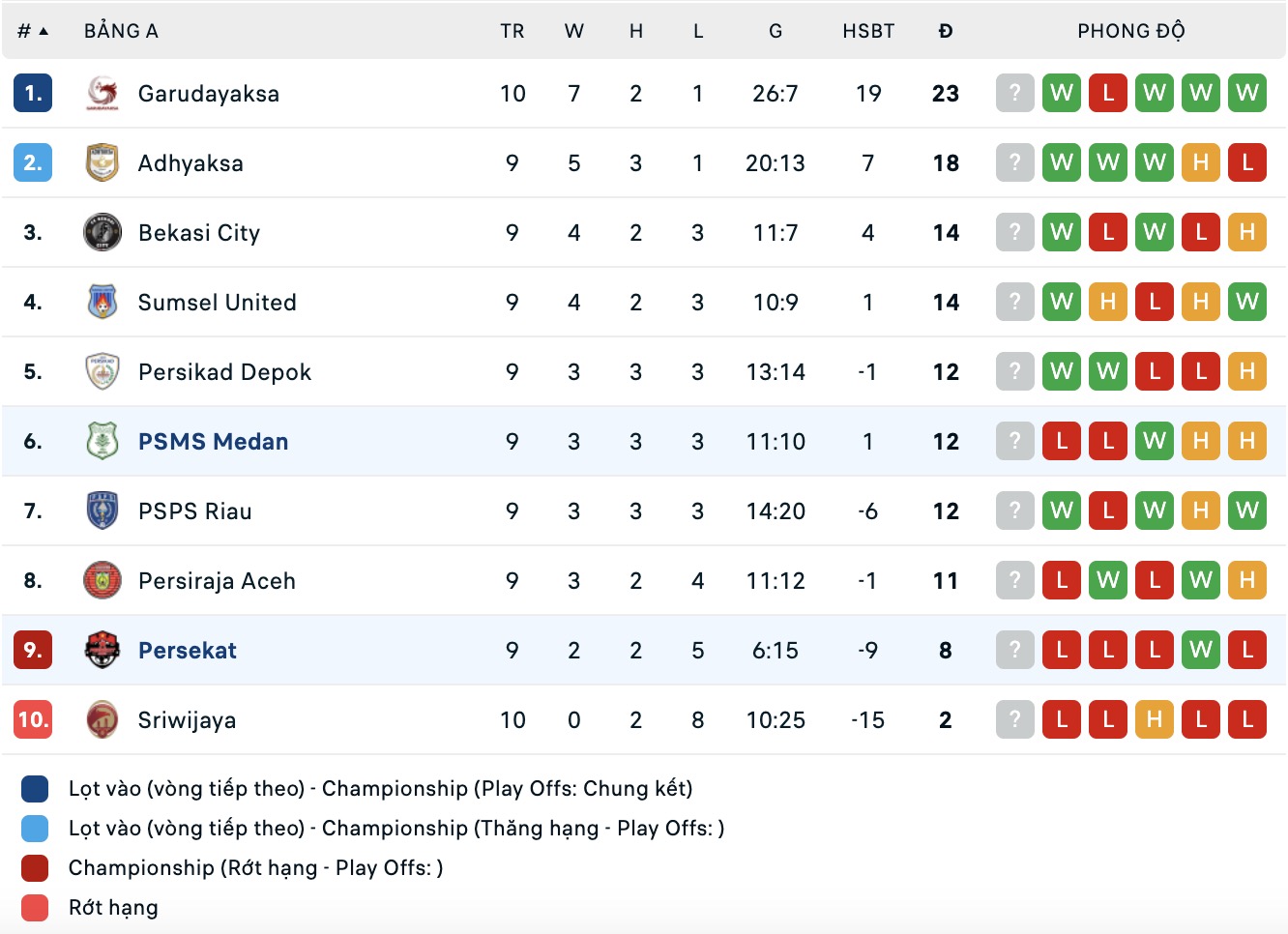Click the Adhyaksa team crest
The height and width of the screenshot is (934, 1288).
102,163
